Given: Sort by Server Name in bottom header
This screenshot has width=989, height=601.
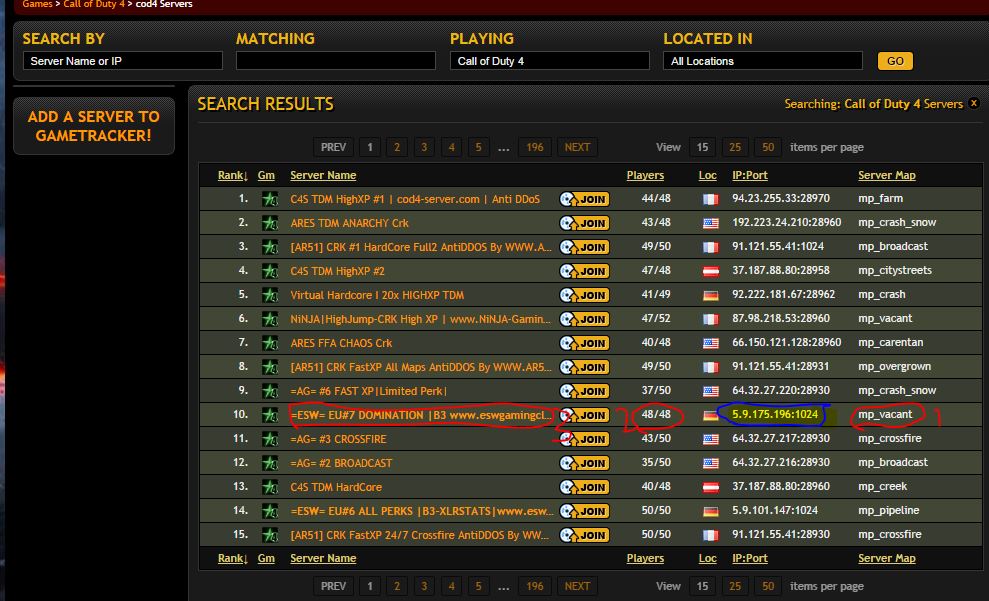Looking at the screenshot, I should click(x=323, y=558).
